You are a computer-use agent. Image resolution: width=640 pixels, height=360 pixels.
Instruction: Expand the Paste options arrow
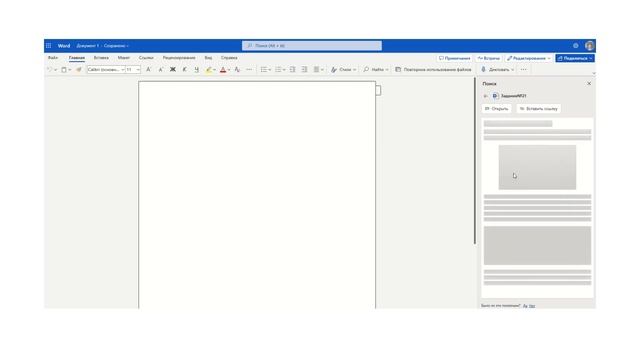coord(70,70)
